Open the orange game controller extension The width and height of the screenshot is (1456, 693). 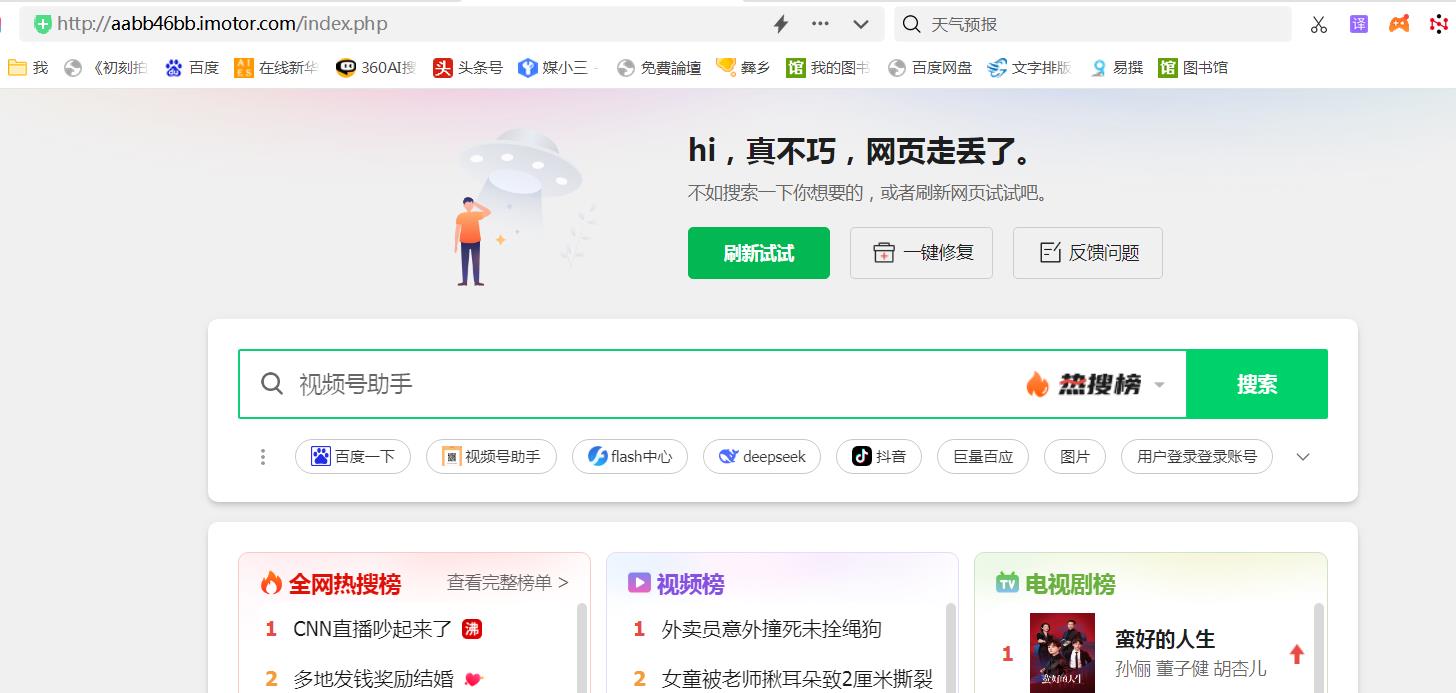click(1399, 24)
